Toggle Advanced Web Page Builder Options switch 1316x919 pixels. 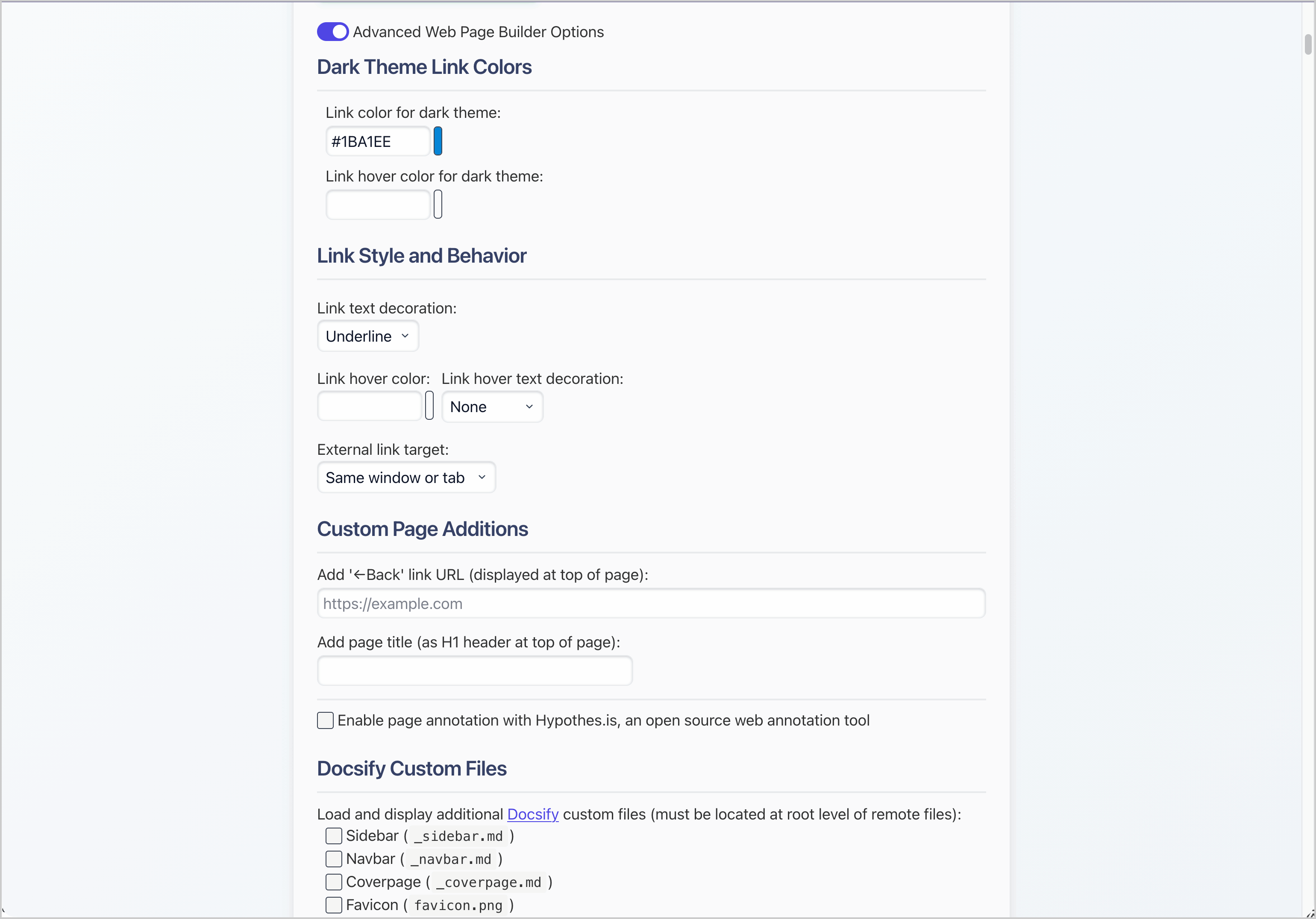332,32
